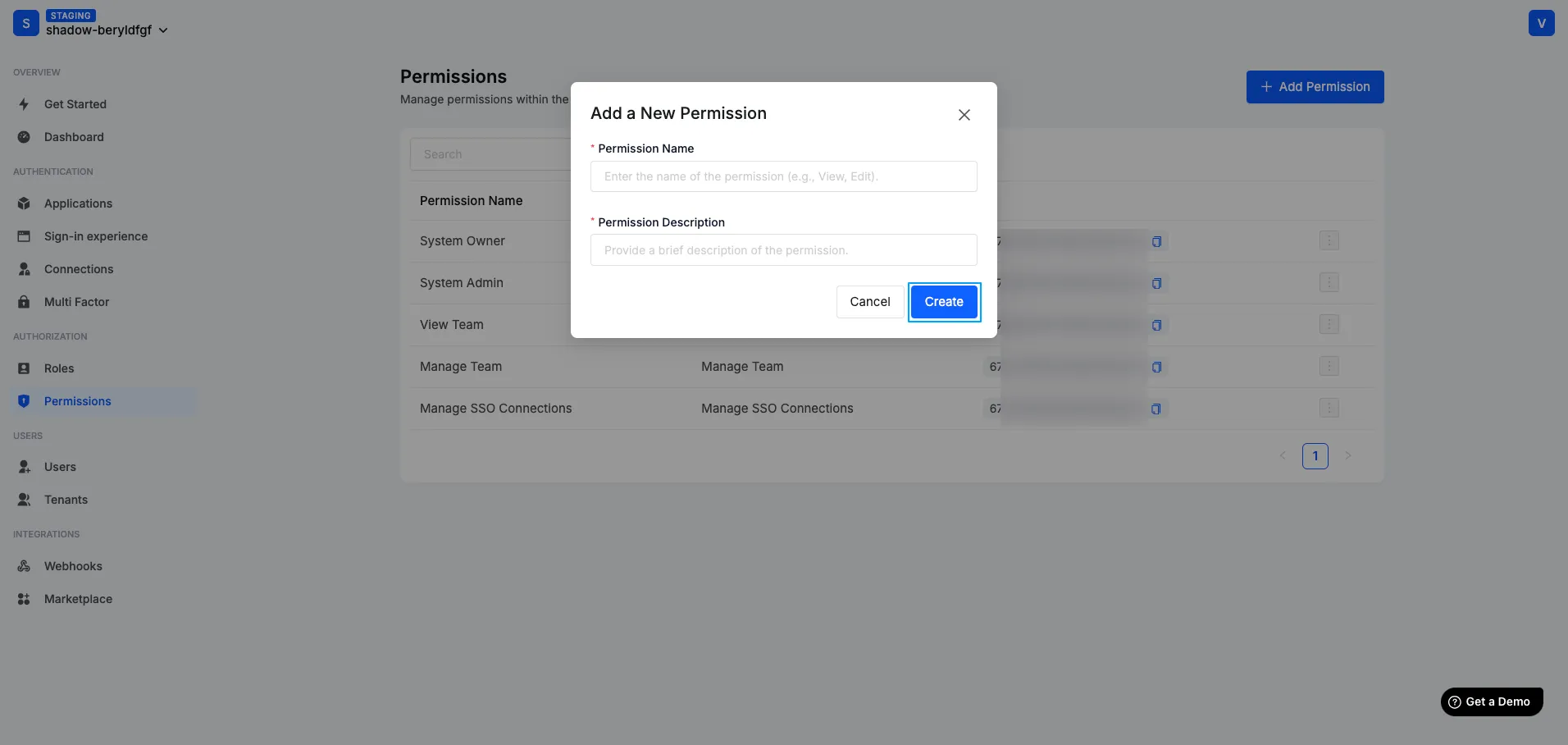Click the Multi Factor lock icon

pos(24,302)
